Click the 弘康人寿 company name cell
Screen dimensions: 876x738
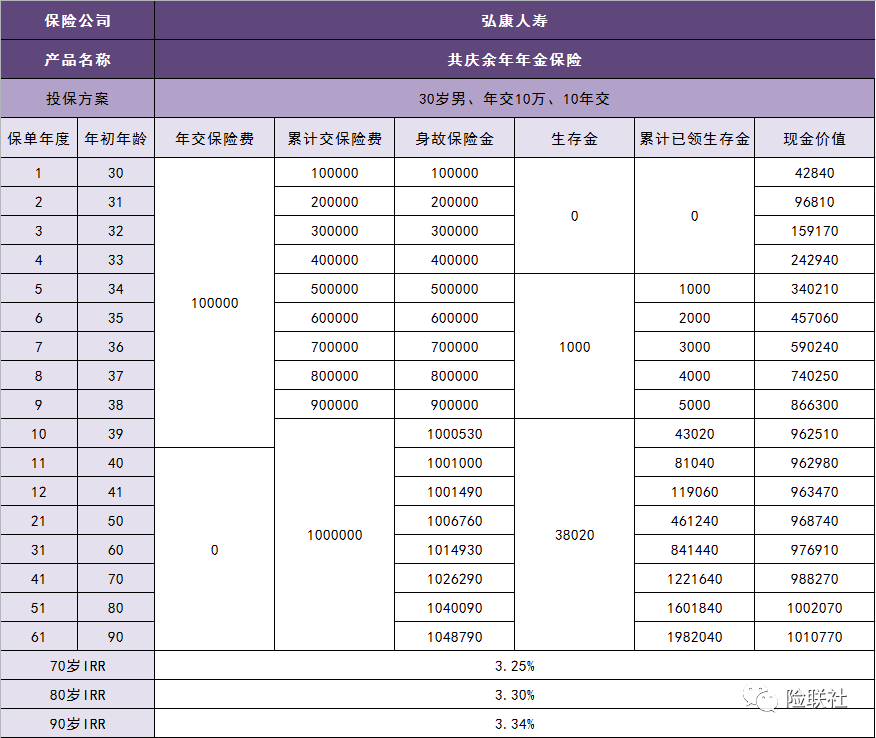pos(514,21)
